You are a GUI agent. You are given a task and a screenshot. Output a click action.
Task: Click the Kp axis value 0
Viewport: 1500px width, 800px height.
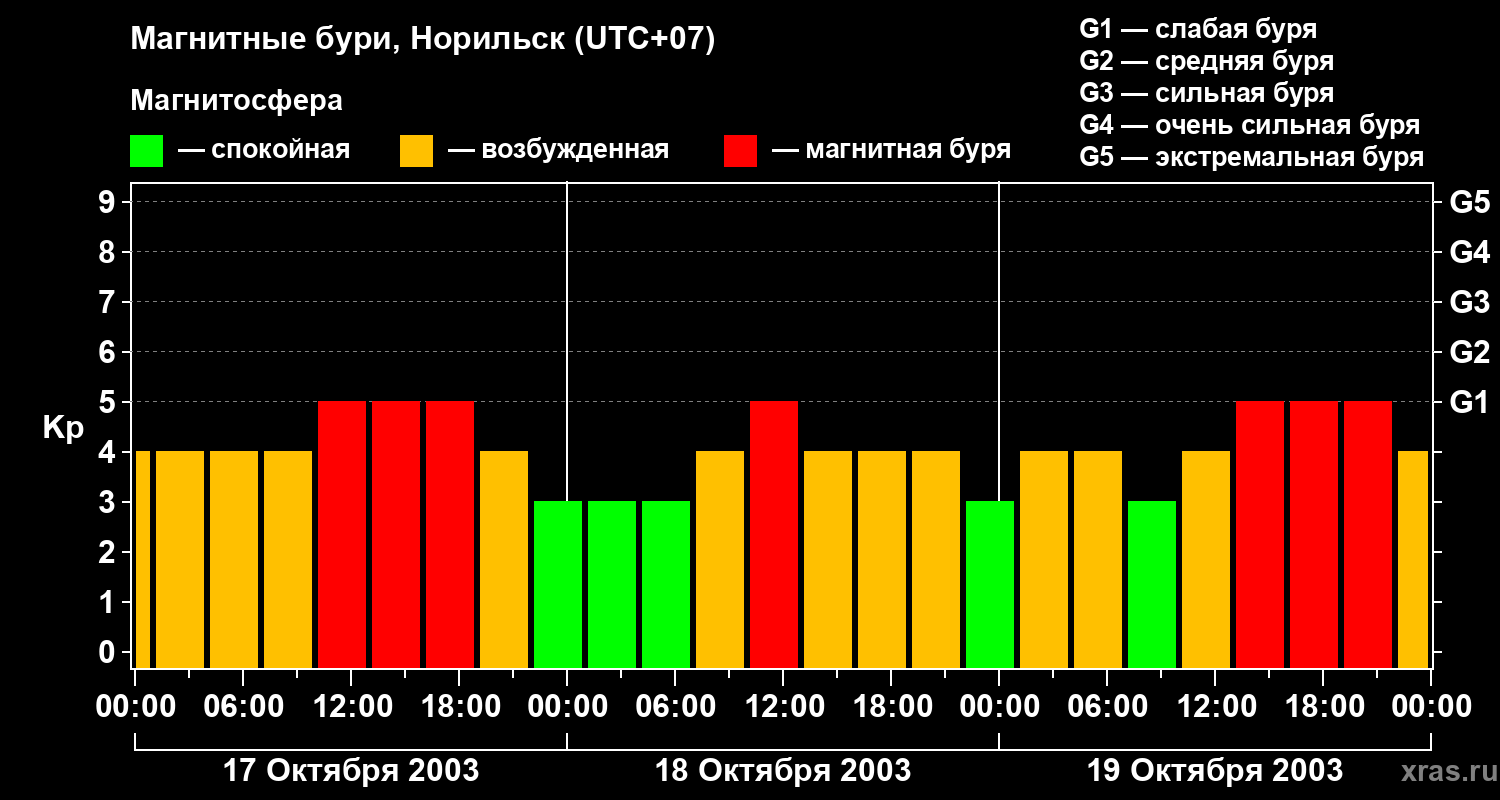[109, 652]
